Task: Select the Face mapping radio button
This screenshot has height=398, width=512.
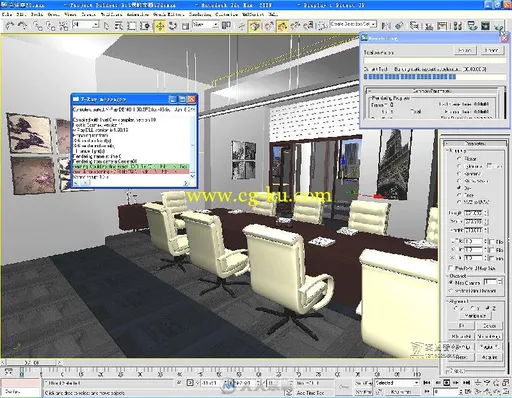Action: (x=459, y=195)
